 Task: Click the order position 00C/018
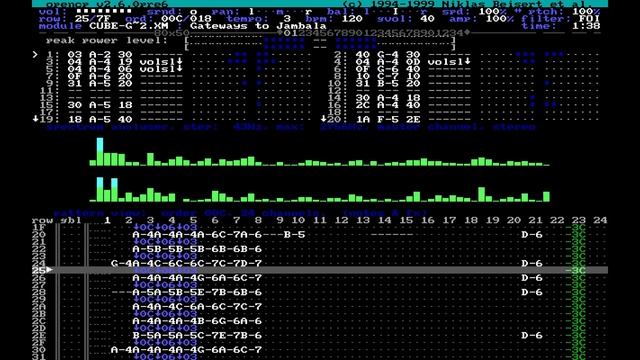tap(186, 19)
